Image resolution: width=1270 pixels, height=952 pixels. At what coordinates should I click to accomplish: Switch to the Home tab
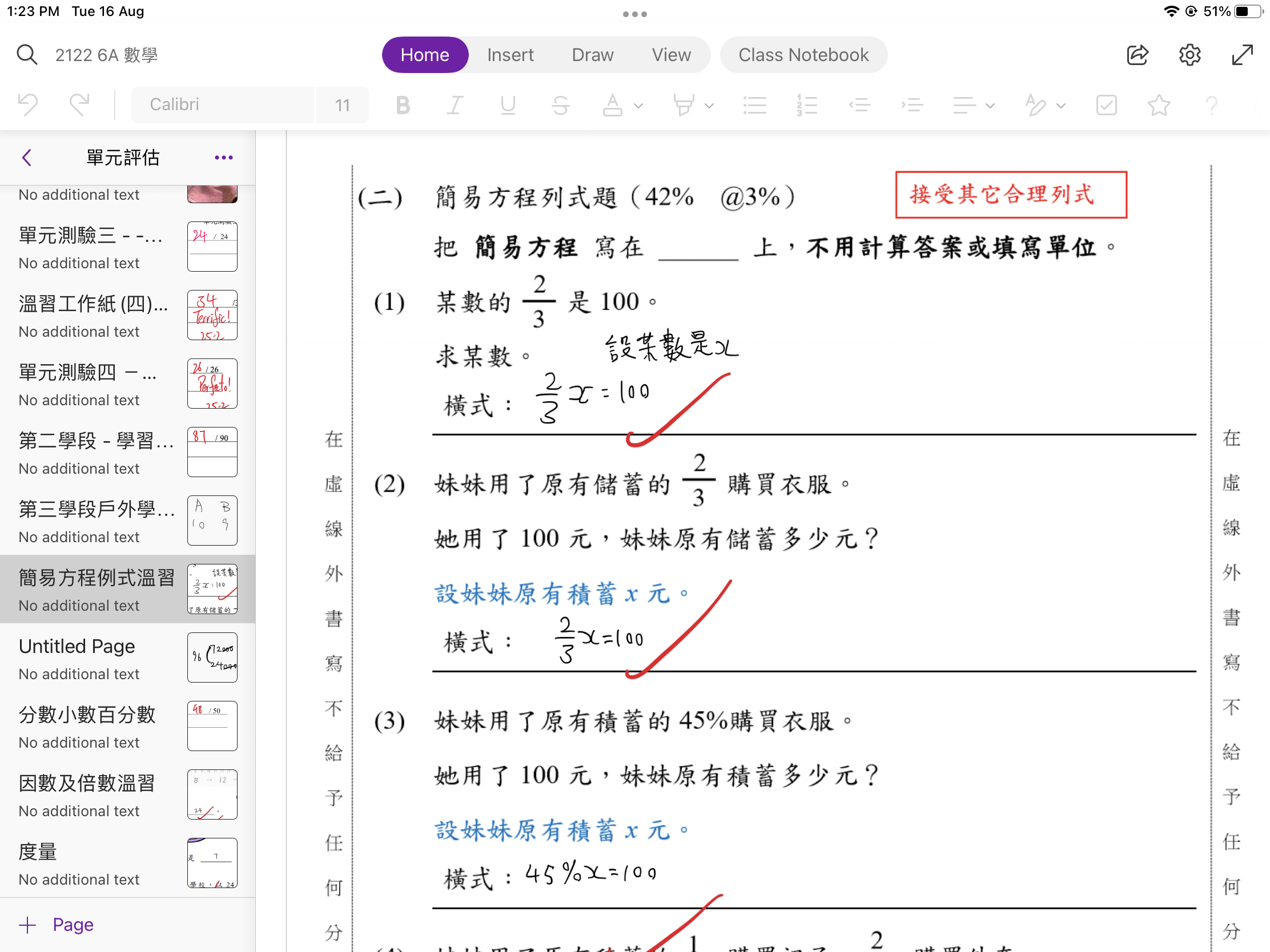pyautogui.click(x=425, y=55)
